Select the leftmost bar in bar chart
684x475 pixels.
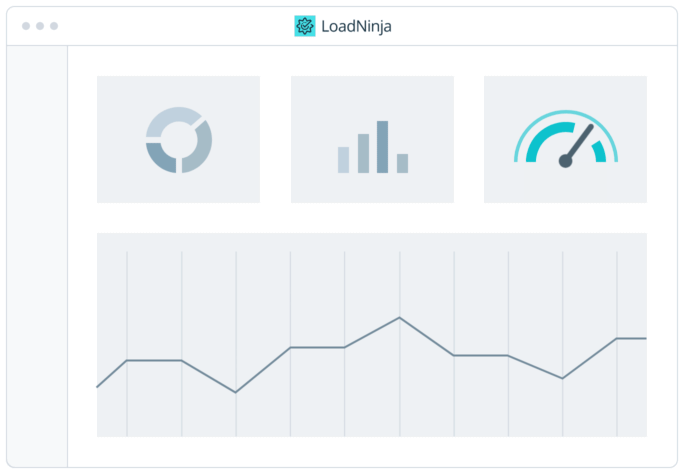[343, 160]
